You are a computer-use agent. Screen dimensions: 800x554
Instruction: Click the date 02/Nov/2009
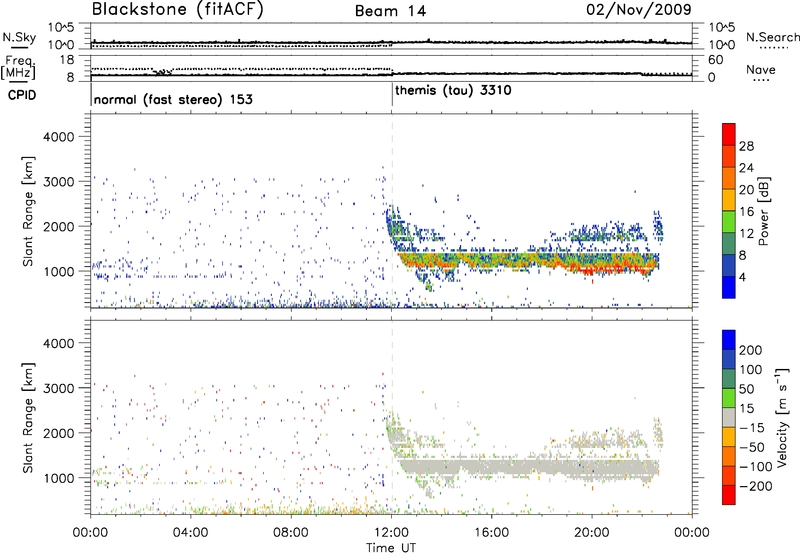point(639,9)
